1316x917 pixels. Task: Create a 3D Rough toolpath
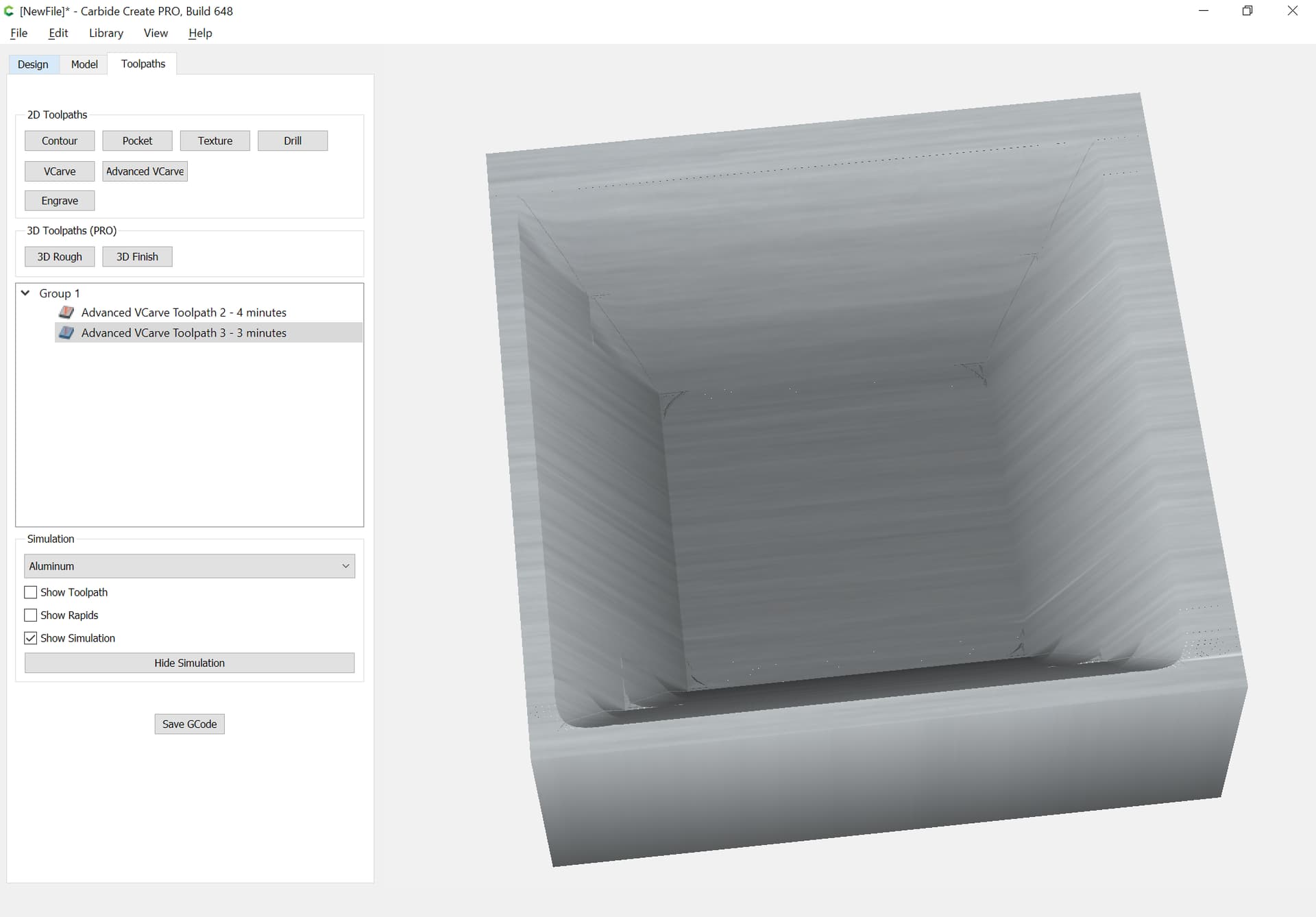coord(60,257)
